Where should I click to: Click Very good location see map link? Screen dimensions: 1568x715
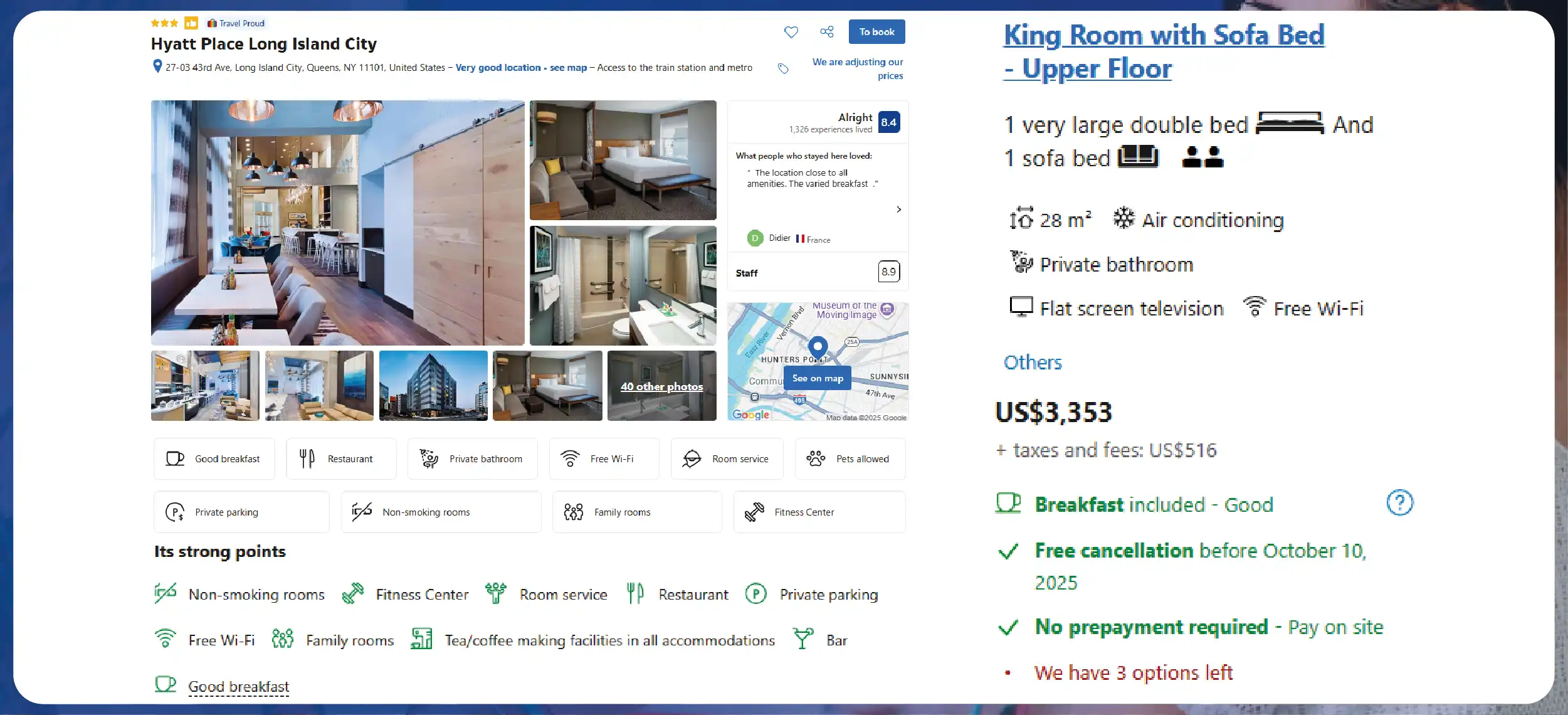pos(521,68)
